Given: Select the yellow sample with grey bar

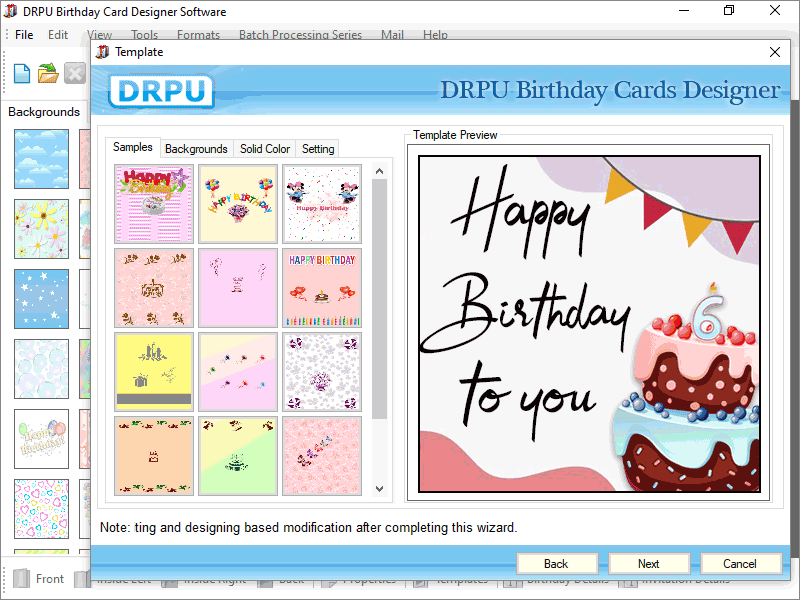Looking at the screenshot, I should 154,372.
